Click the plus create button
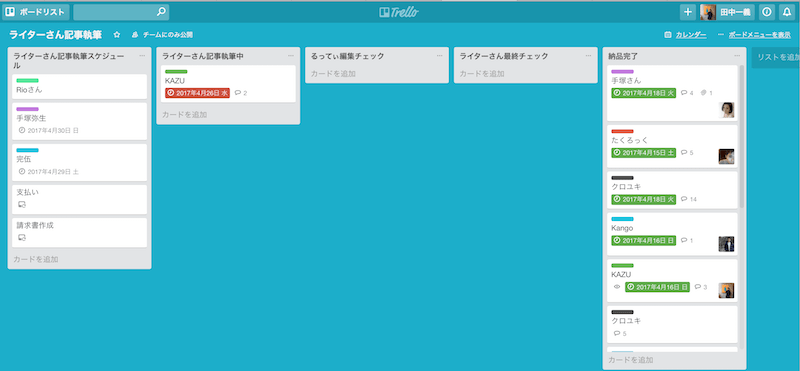Screen dimensions: 800x371 687,12
